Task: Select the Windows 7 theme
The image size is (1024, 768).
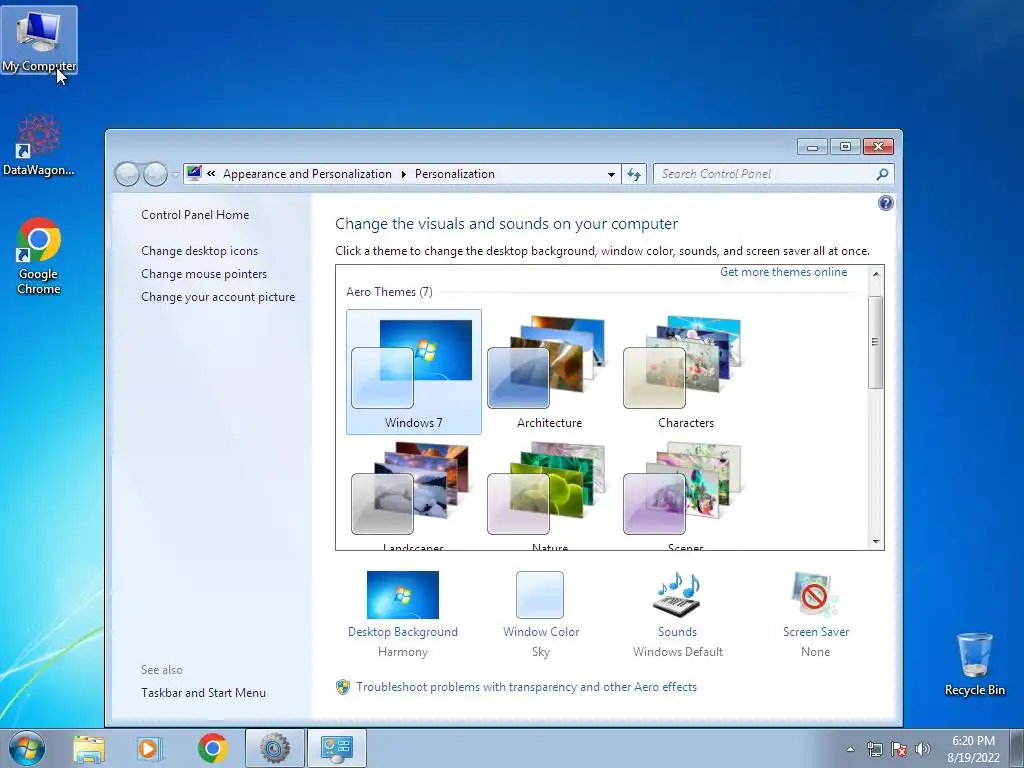Action: [413, 372]
